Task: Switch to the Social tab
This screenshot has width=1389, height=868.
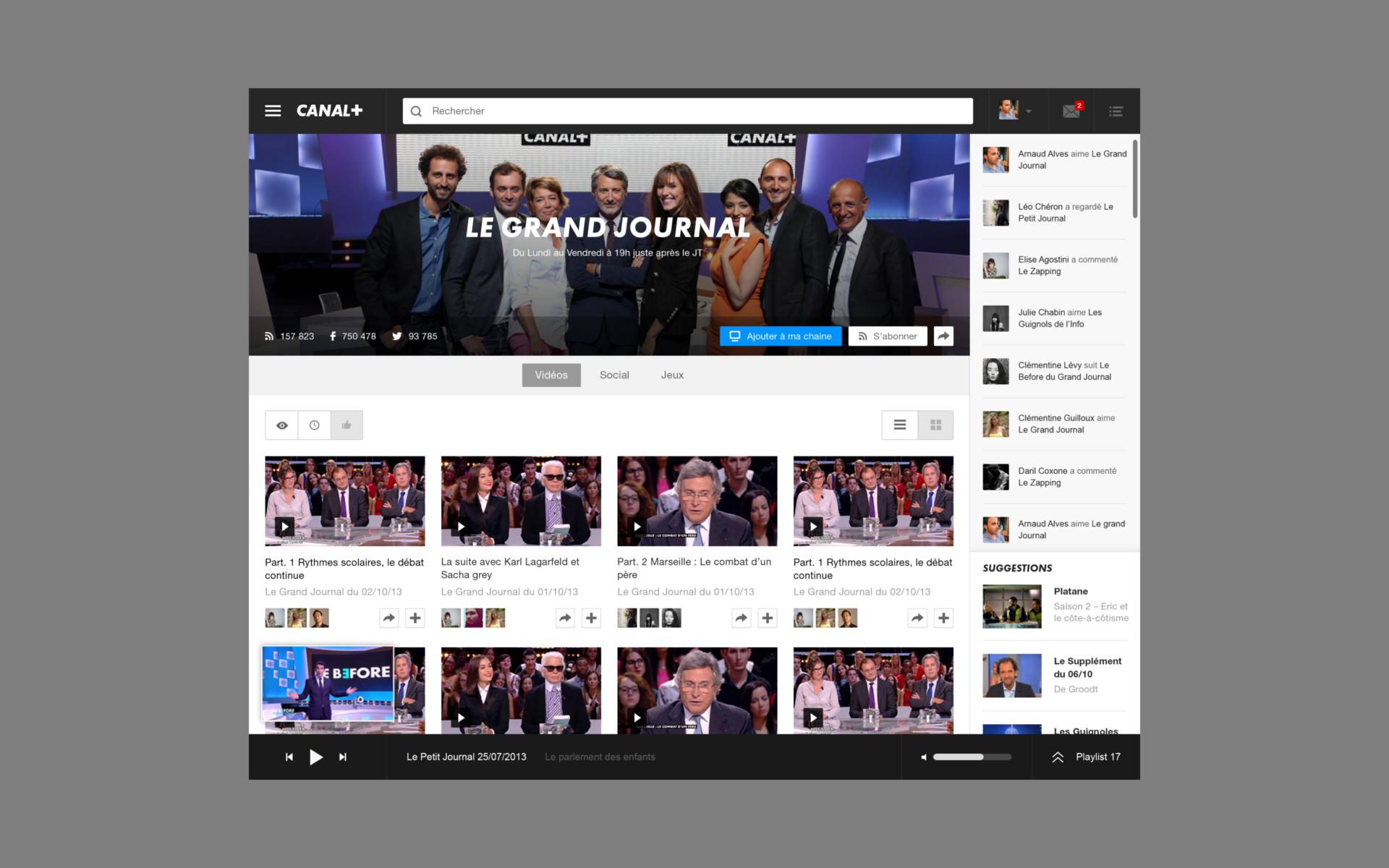Action: [614, 375]
